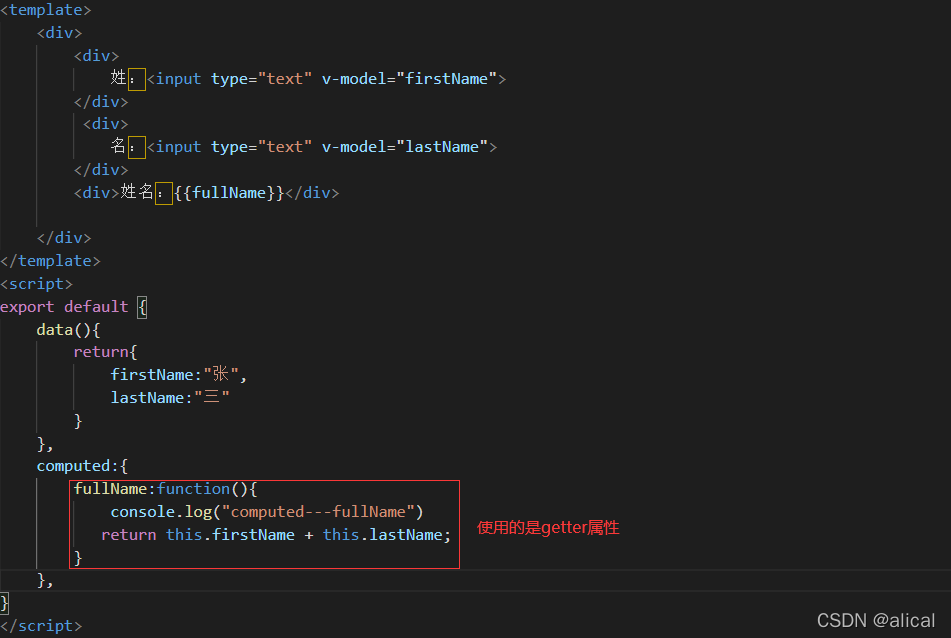Viewport: 951px width, 638px height.
Task: Click the v-model="lastName" attribute
Action: (x=404, y=147)
